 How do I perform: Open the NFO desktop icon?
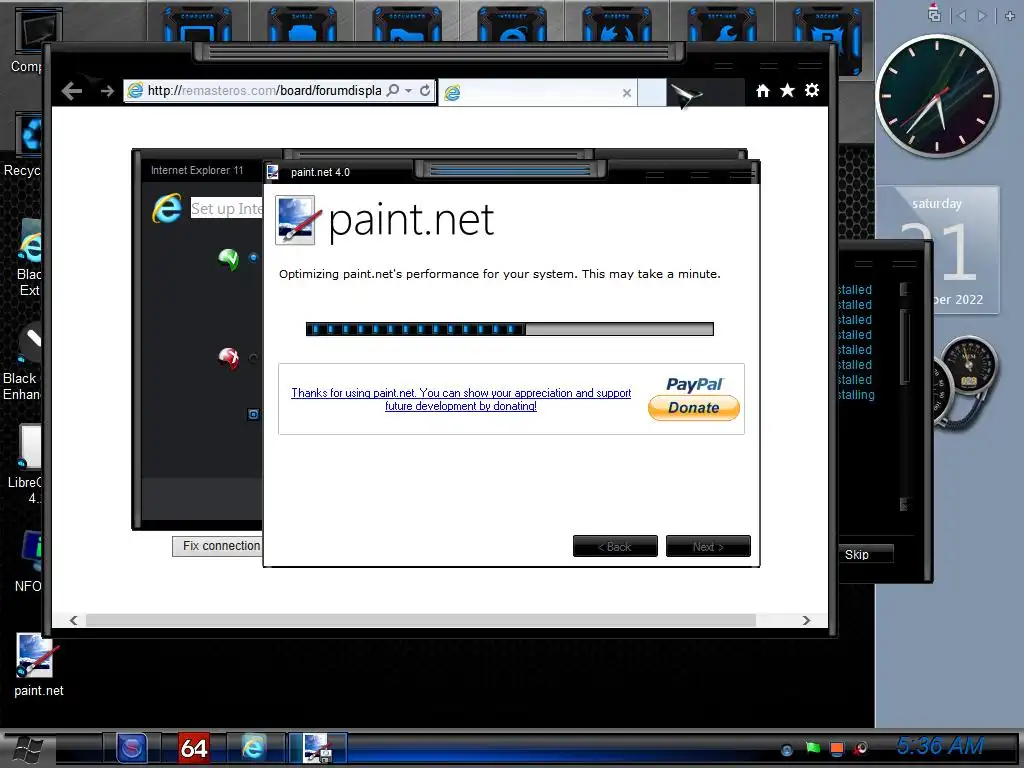click(29, 562)
